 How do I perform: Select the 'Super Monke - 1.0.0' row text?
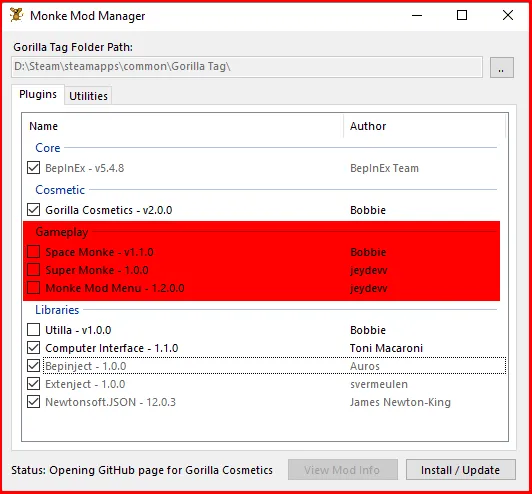point(97,270)
